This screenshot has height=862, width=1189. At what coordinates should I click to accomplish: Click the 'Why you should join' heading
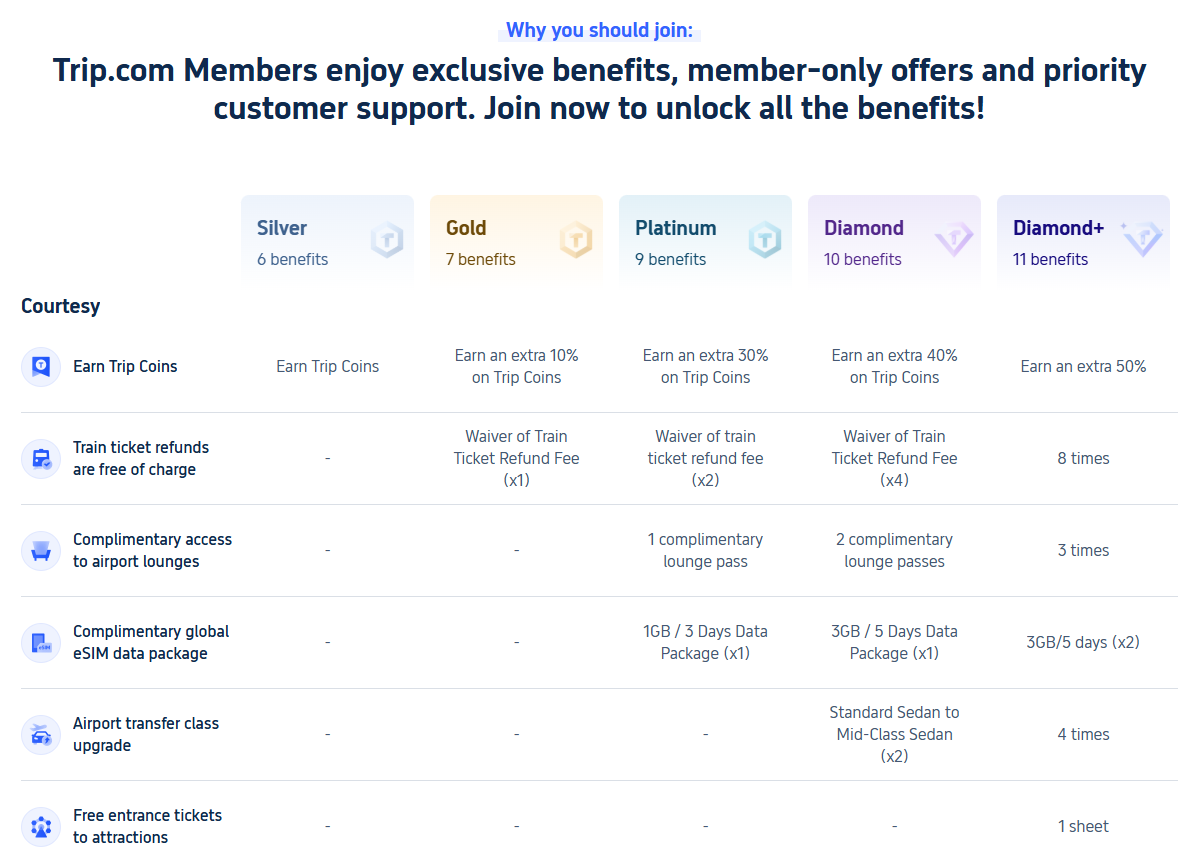(x=599, y=30)
